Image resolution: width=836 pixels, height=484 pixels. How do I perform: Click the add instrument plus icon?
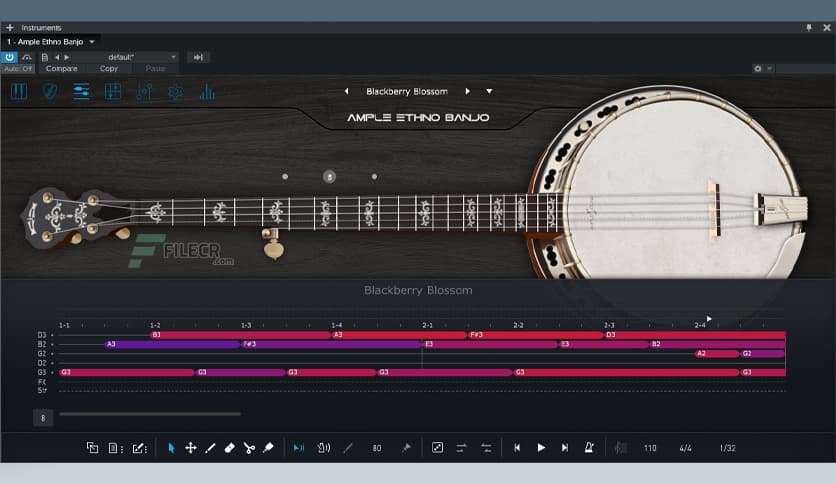point(10,27)
